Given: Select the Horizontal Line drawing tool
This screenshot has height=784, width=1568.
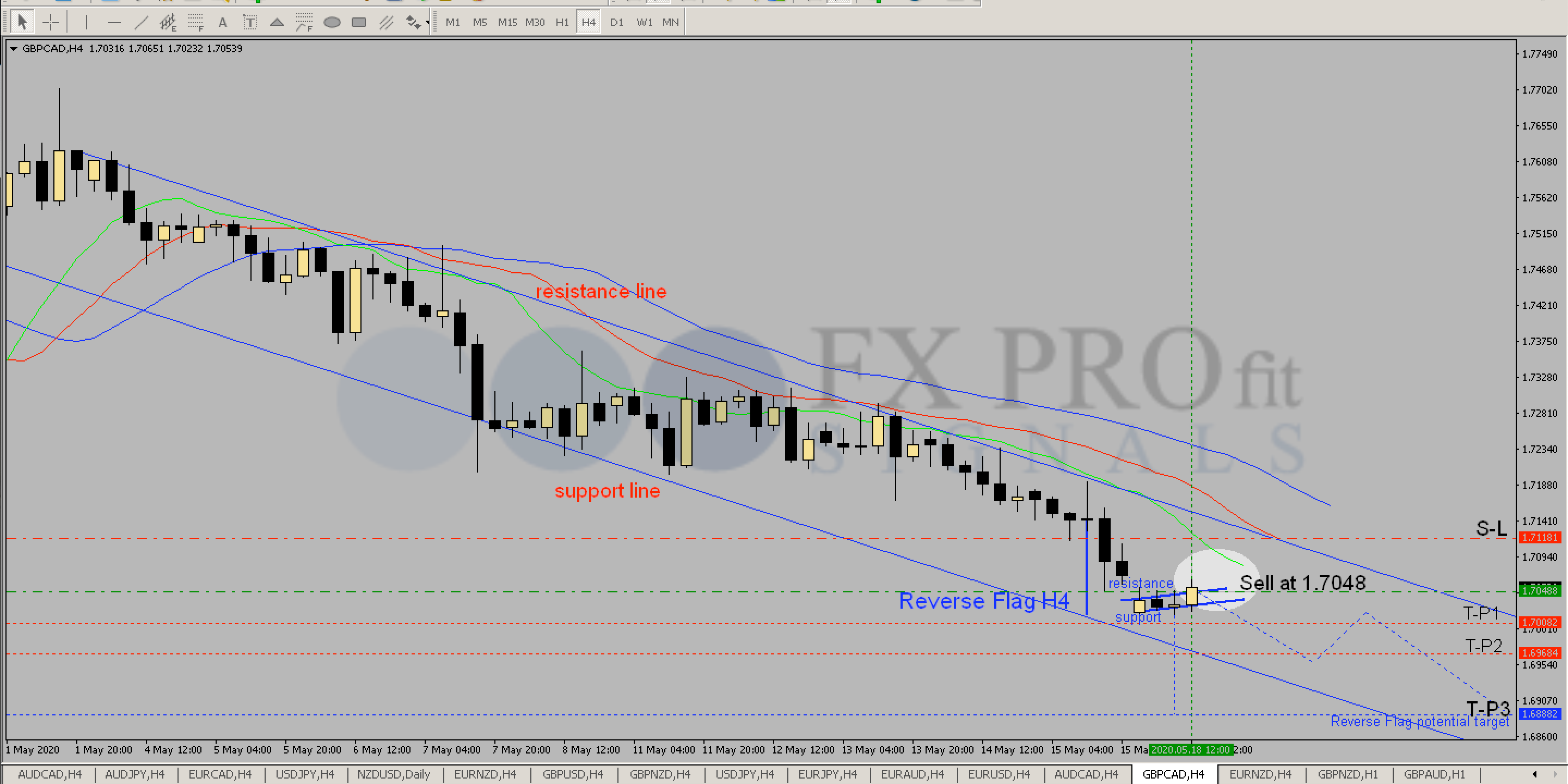Looking at the screenshot, I should point(114,22).
